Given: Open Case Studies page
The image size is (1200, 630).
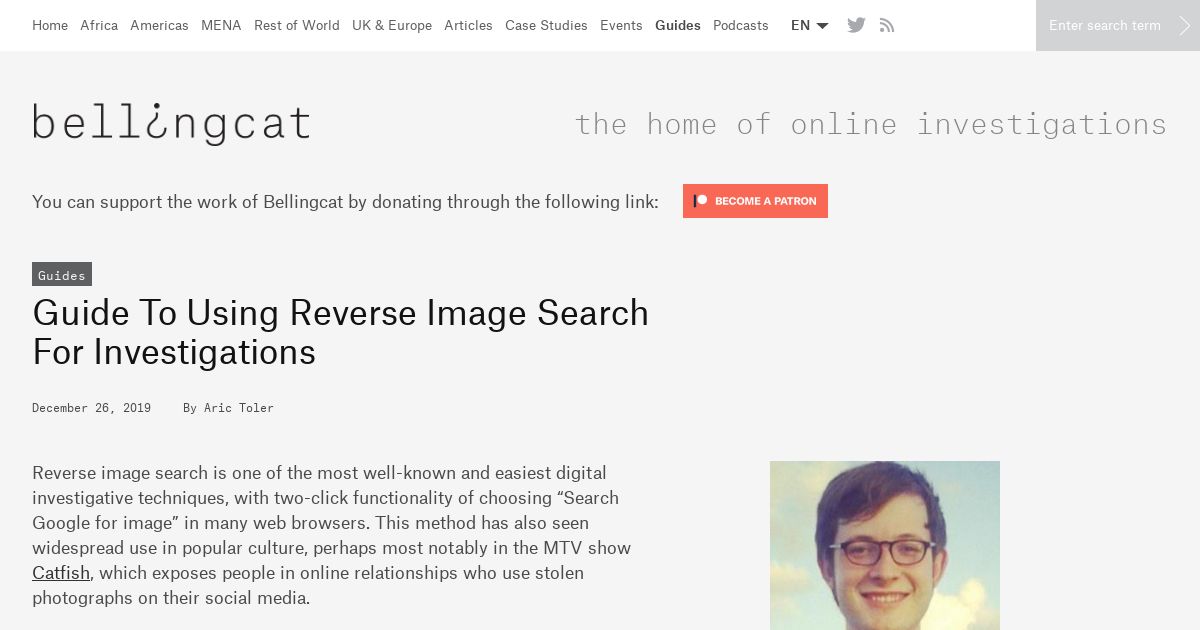Looking at the screenshot, I should coord(546,25).
